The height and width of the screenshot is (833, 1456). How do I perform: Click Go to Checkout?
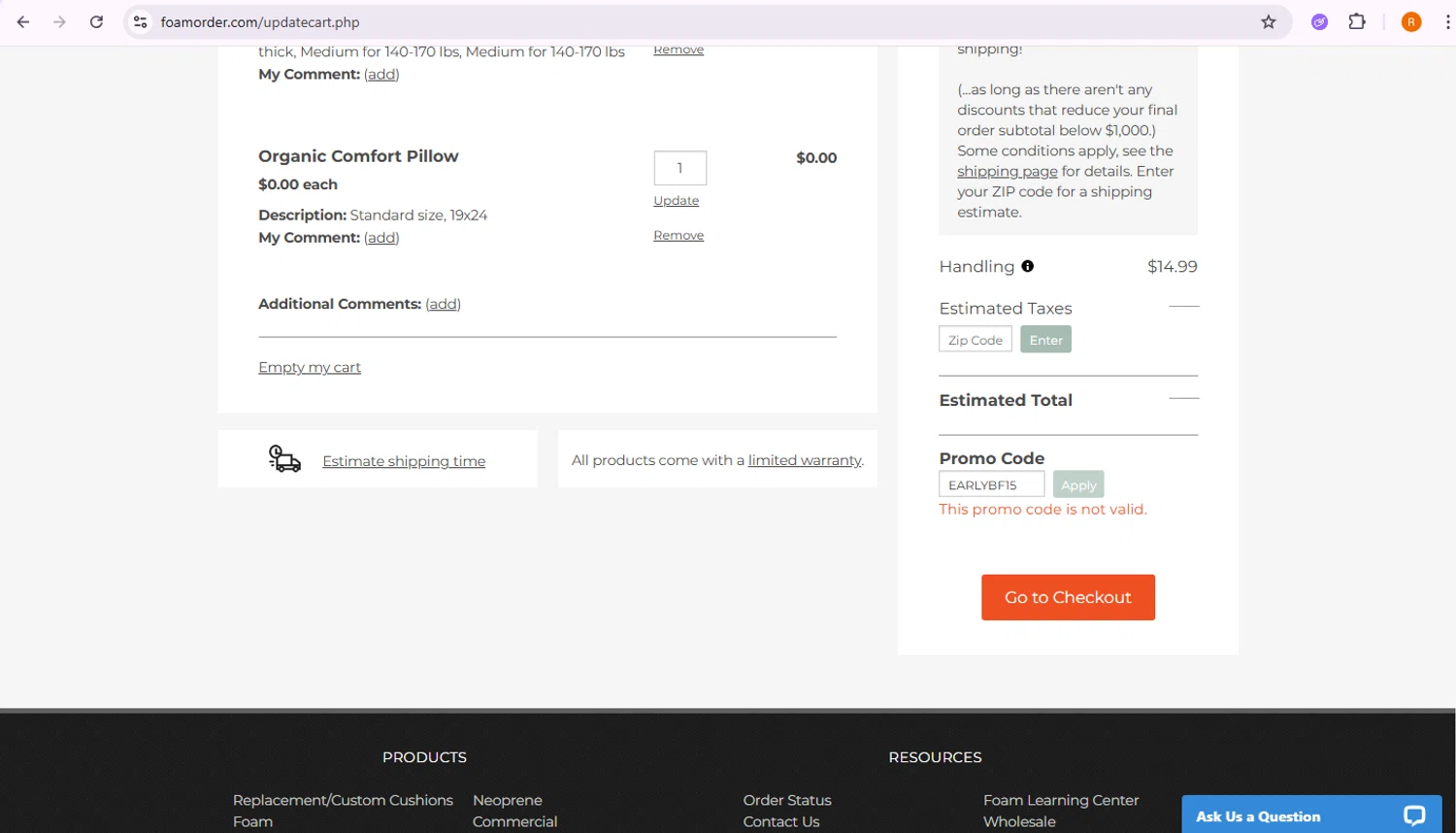pos(1068,597)
